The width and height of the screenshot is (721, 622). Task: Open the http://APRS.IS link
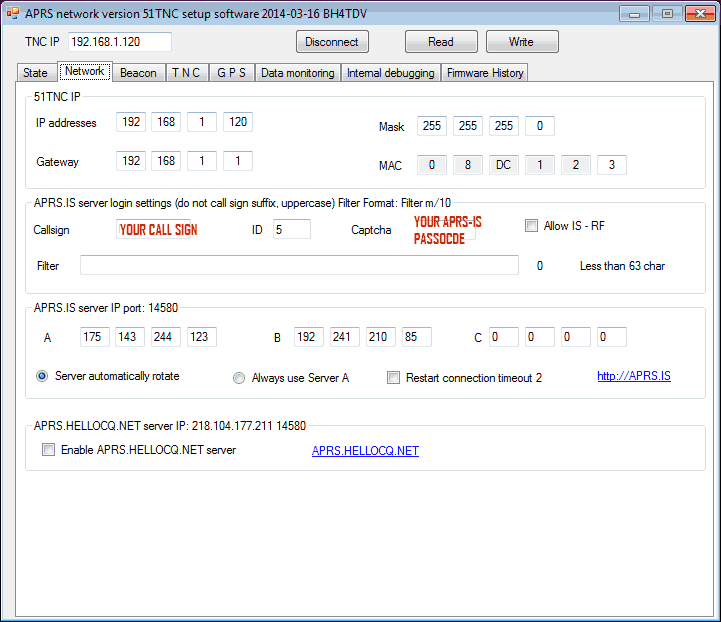pyautogui.click(x=633, y=376)
